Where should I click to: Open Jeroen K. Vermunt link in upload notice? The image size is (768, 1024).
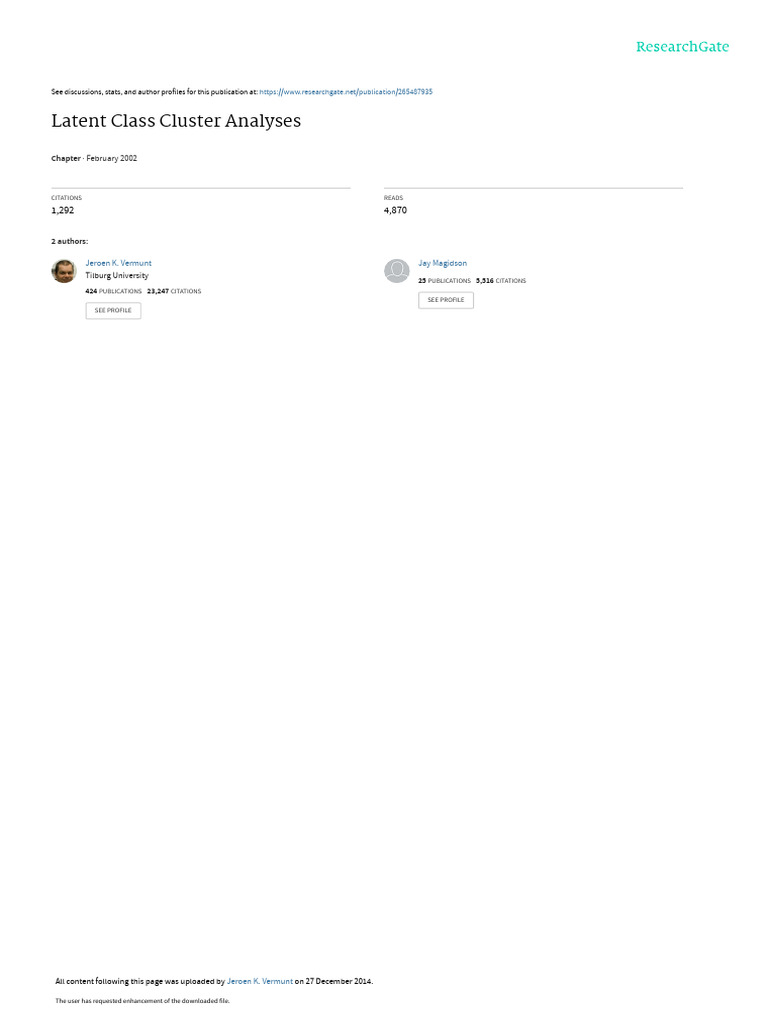(x=260, y=981)
